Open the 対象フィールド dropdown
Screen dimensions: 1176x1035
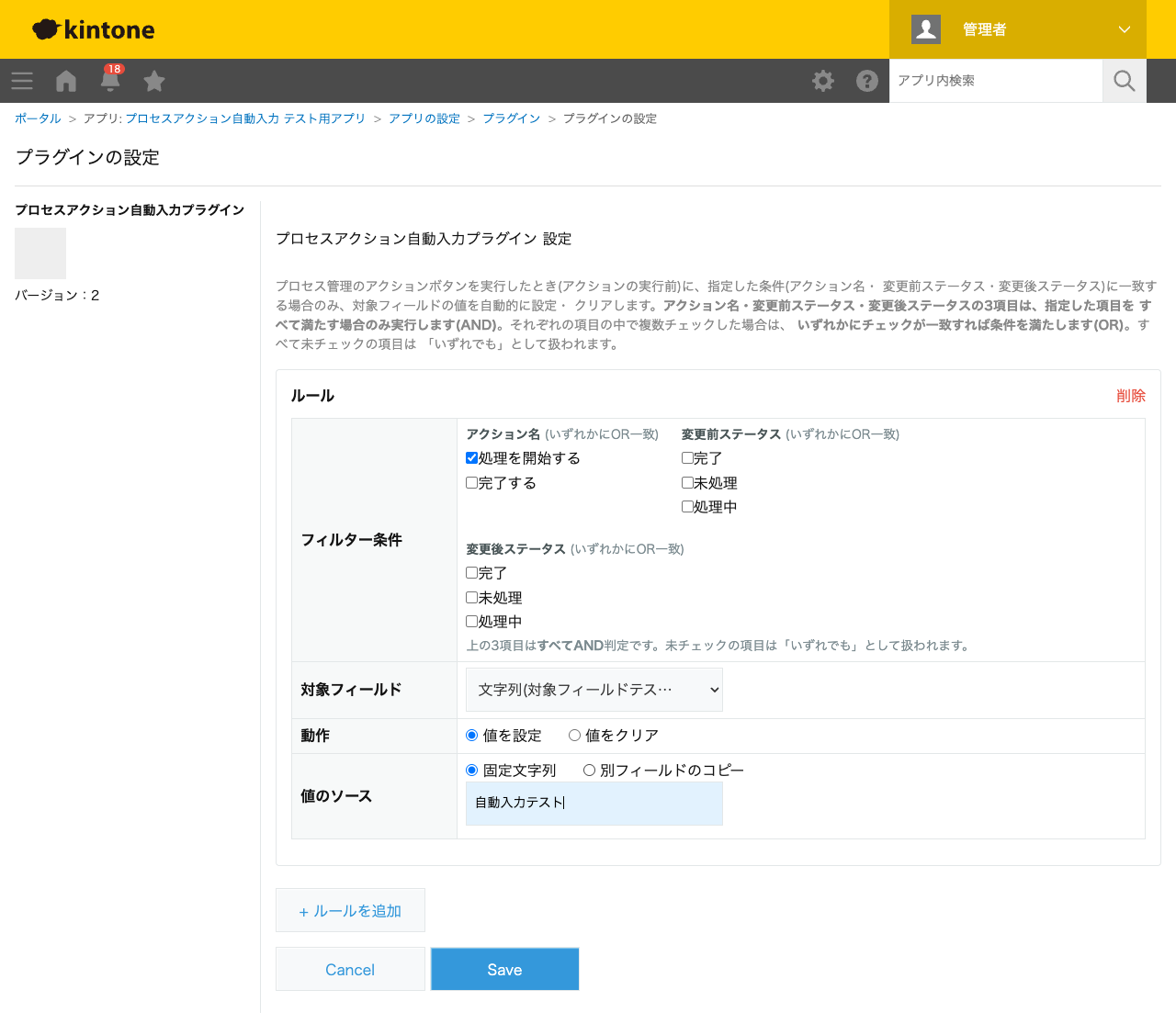pos(594,690)
